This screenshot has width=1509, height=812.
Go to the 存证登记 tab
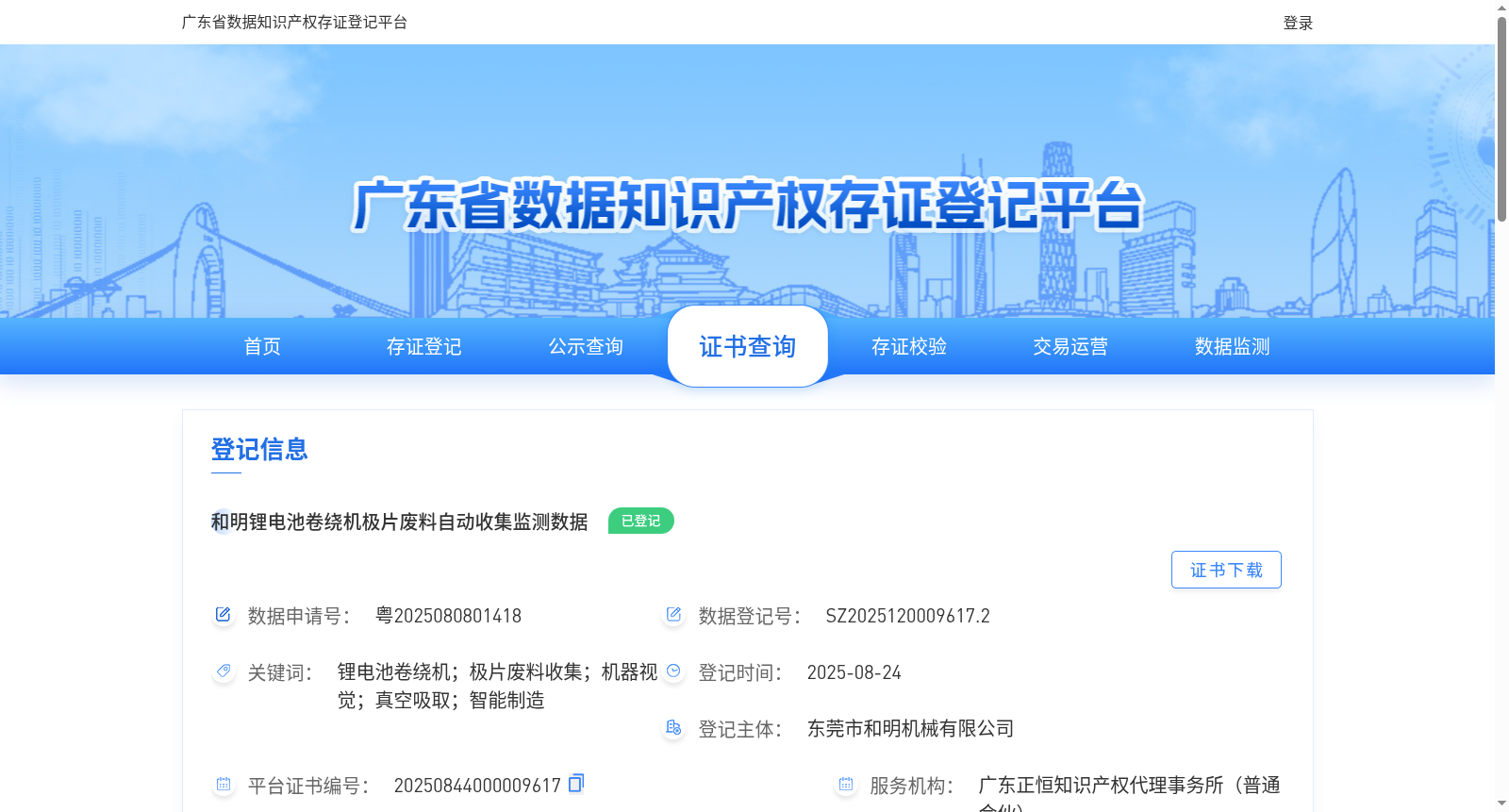pos(424,346)
